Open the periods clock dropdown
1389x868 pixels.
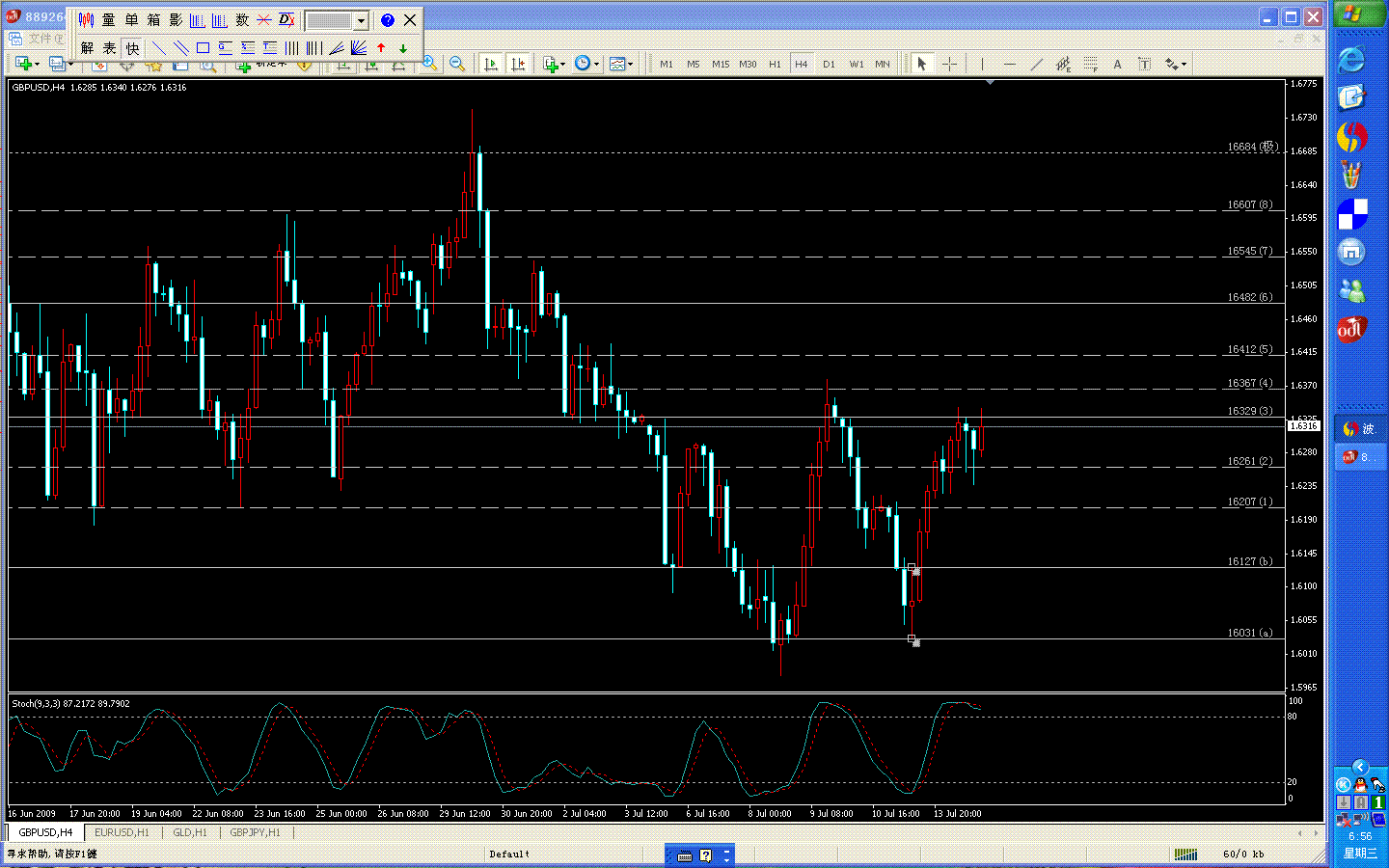click(x=586, y=64)
